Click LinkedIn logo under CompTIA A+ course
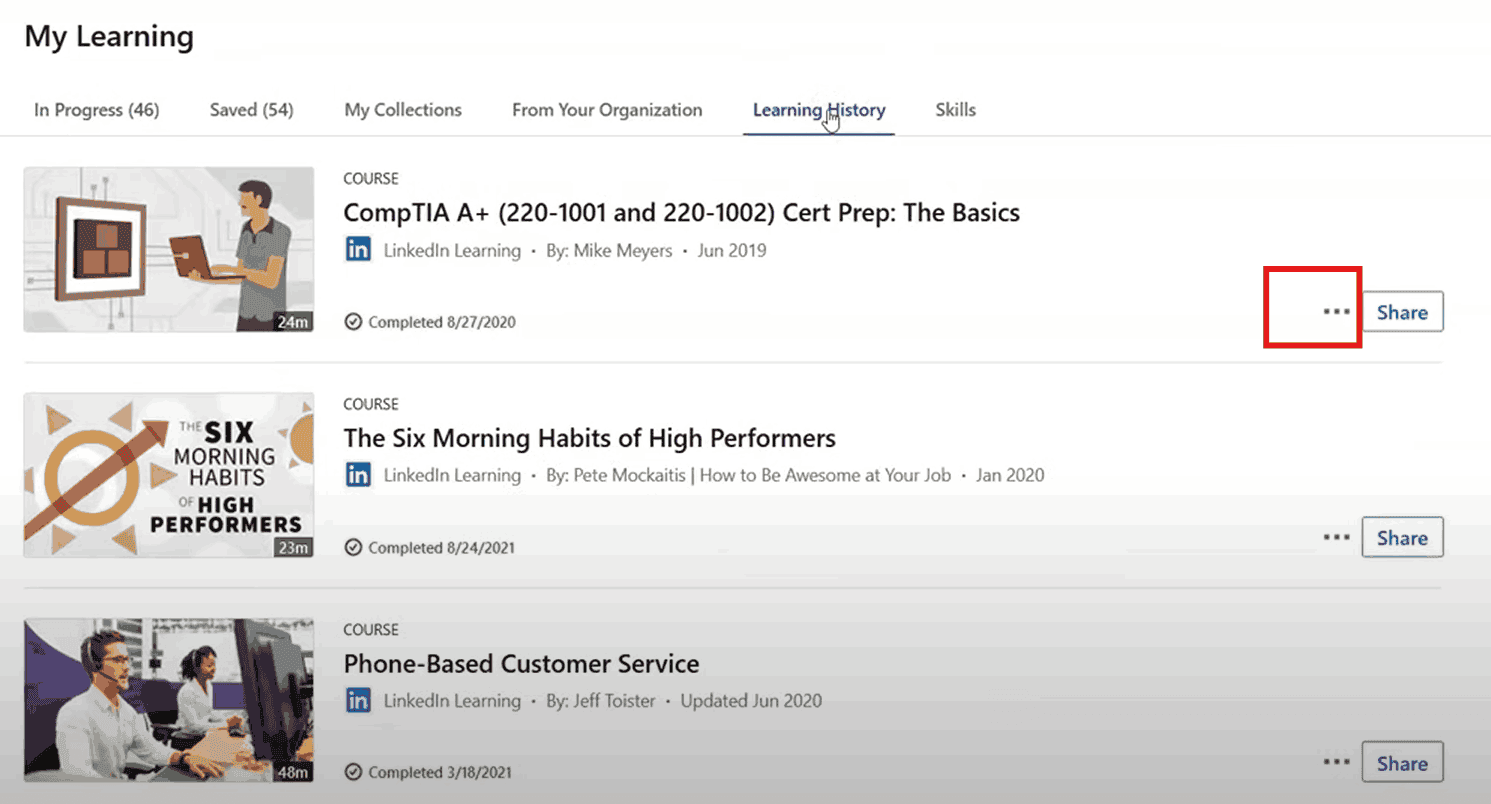 [358, 250]
